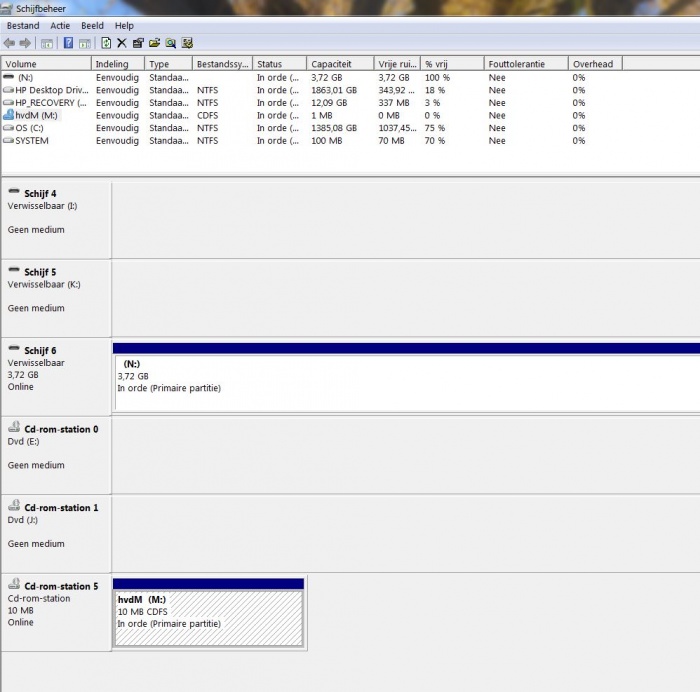
Task: Click the open folder toolbar icon
Action: [154, 43]
